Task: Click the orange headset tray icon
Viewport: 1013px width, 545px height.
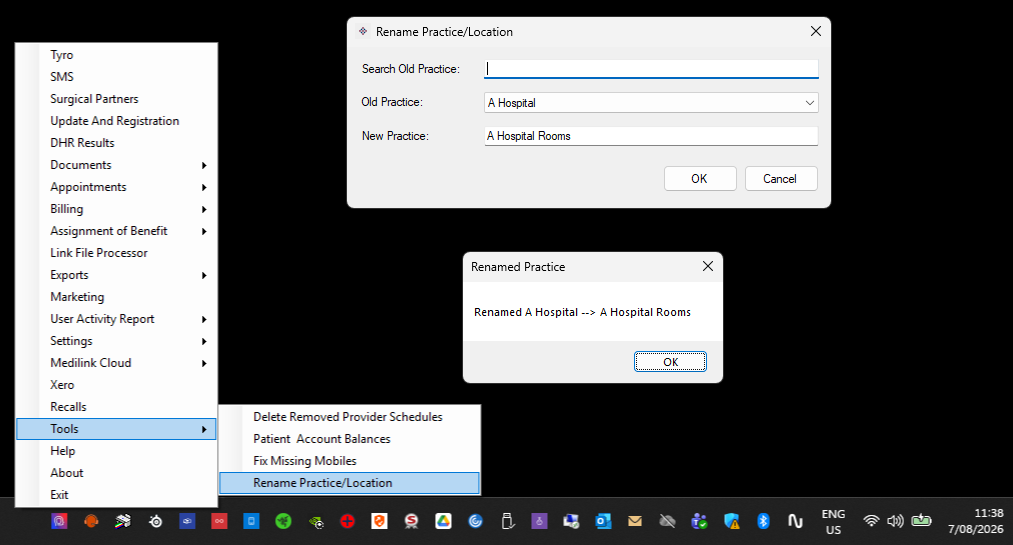Action: pyautogui.click(x=91, y=521)
